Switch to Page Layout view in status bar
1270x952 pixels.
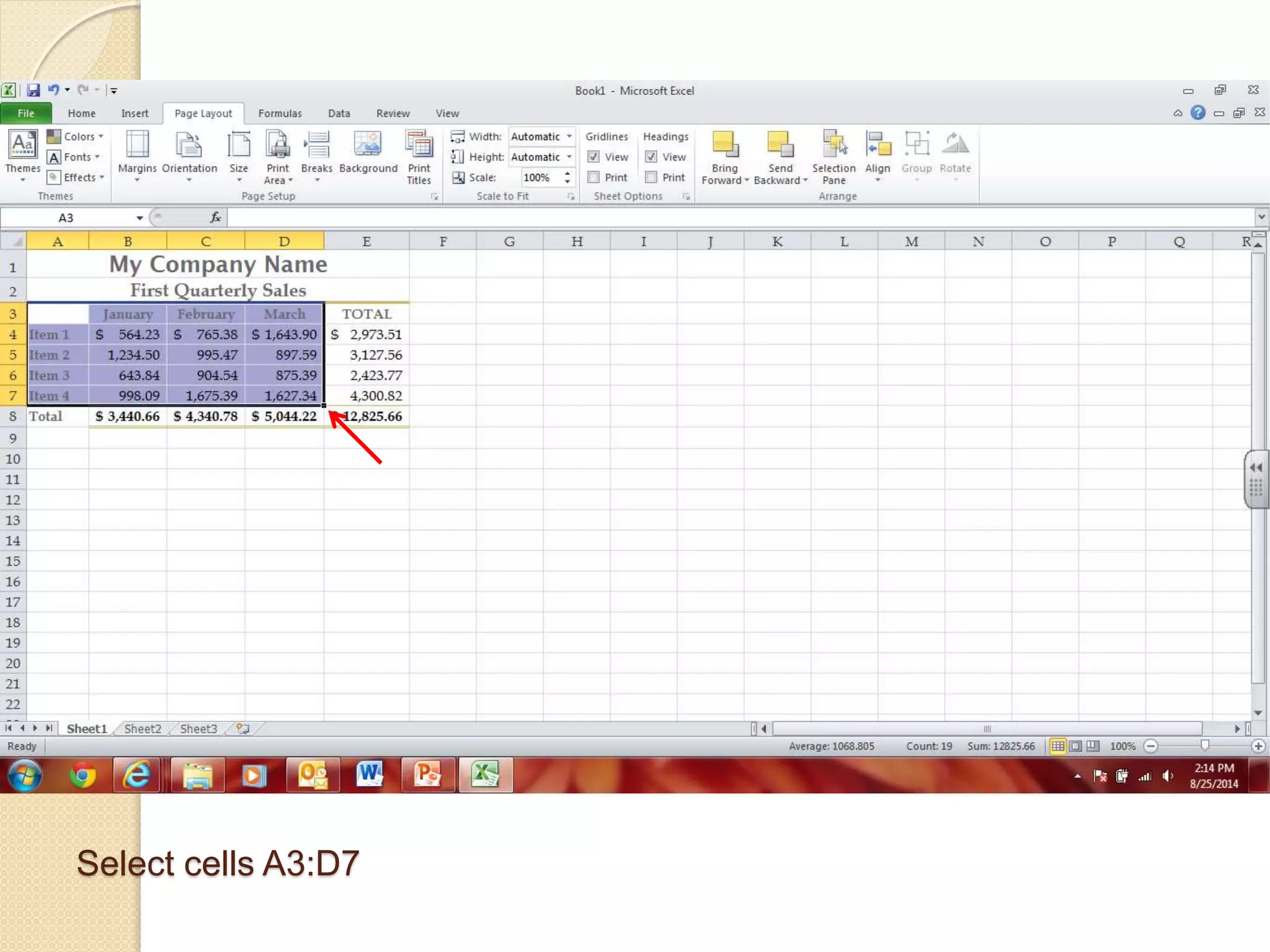(x=1076, y=746)
